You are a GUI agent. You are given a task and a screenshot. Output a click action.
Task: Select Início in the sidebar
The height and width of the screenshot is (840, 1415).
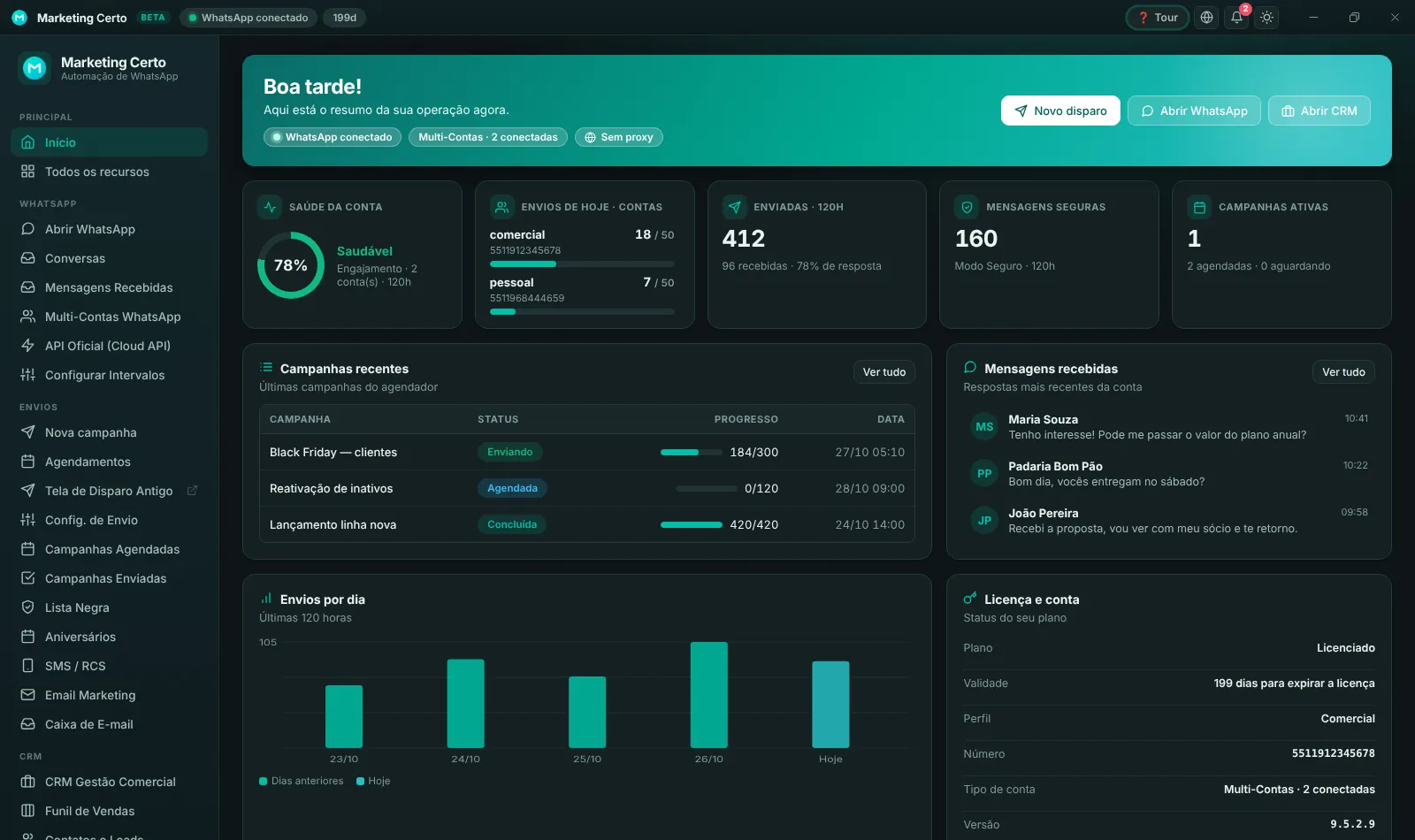[109, 142]
